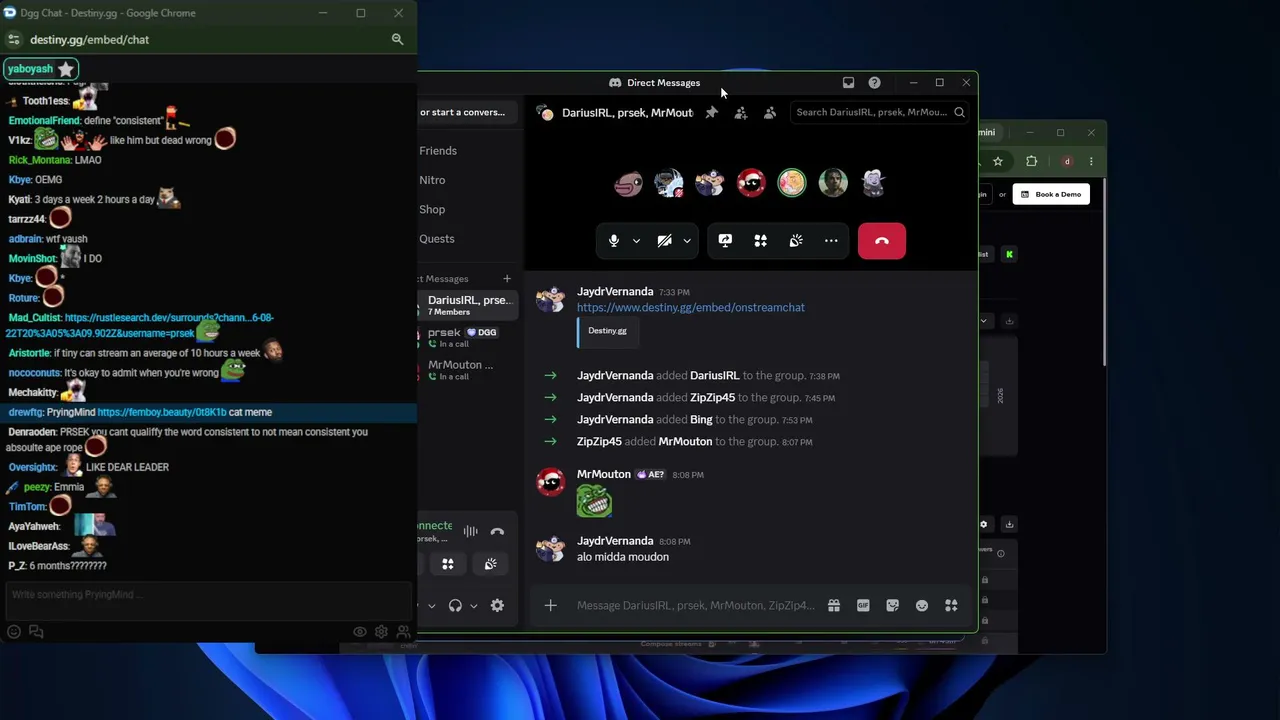Expand the microphone options arrow
This screenshot has height=720, width=1280.
tap(636, 241)
